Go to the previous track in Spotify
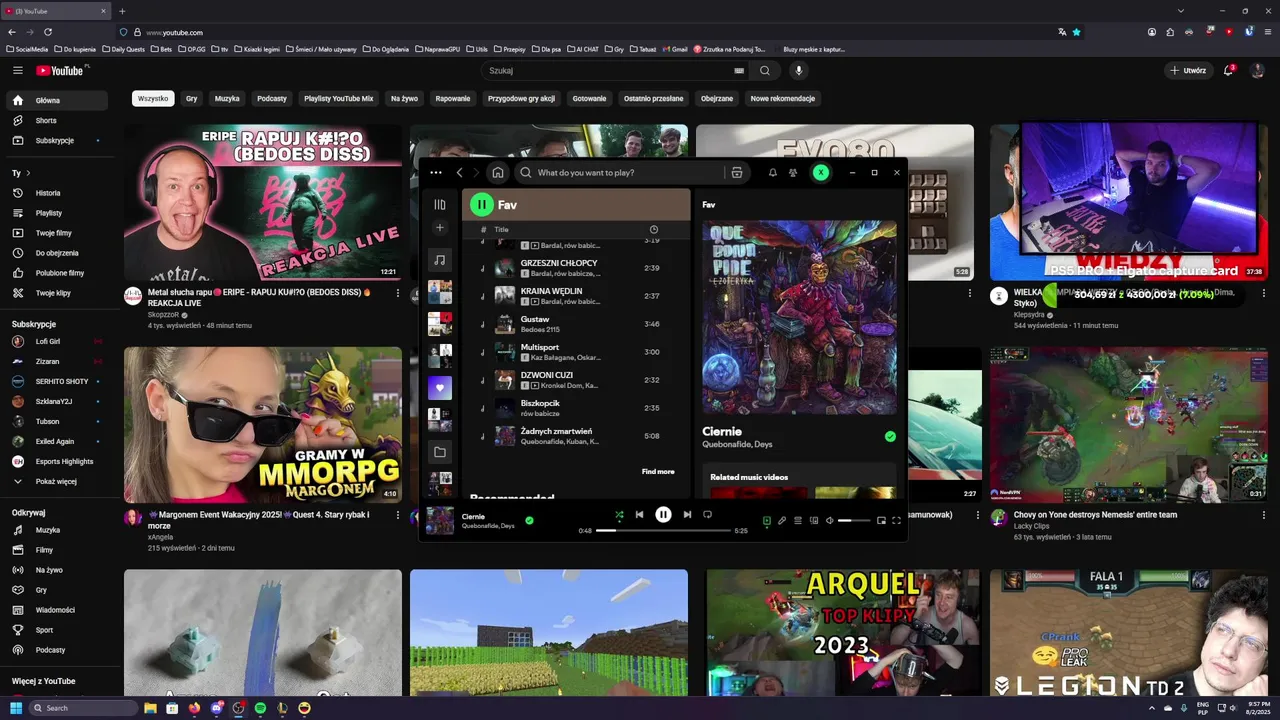The height and width of the screenshot is (720, 1280). (639, 514)
